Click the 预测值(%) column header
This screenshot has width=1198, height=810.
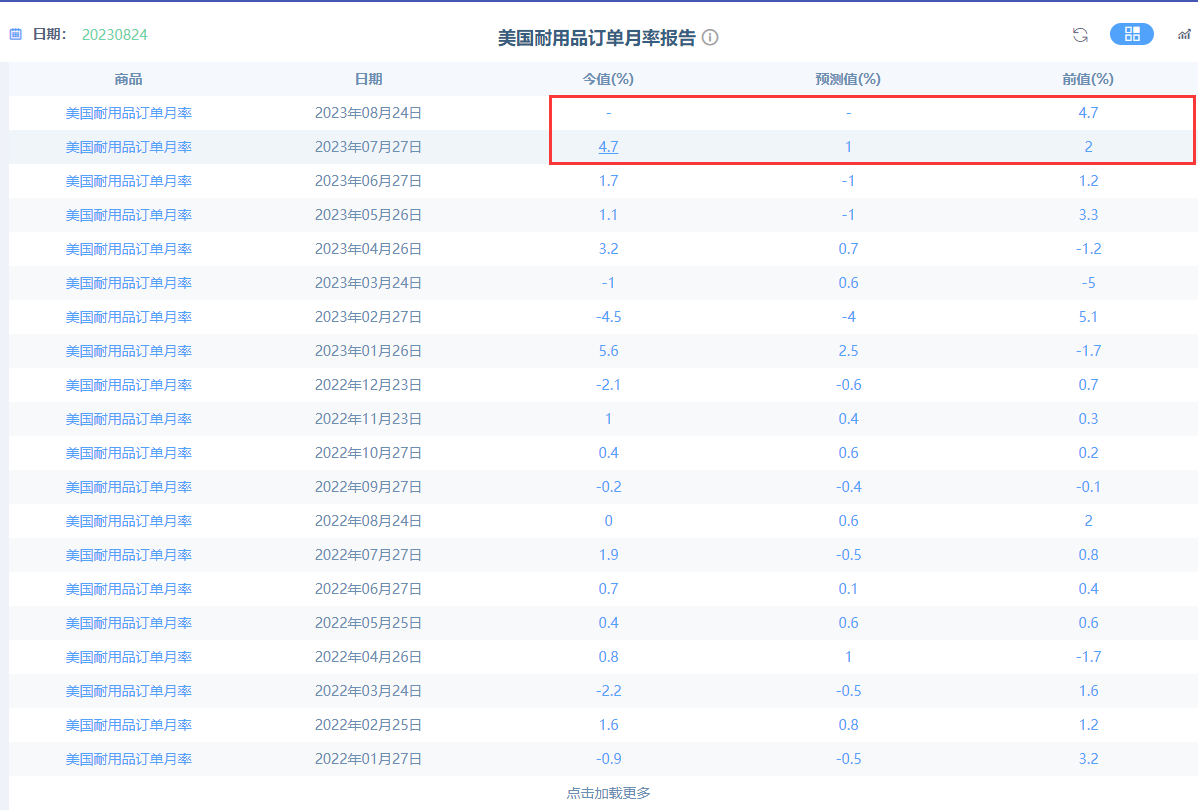848,79
